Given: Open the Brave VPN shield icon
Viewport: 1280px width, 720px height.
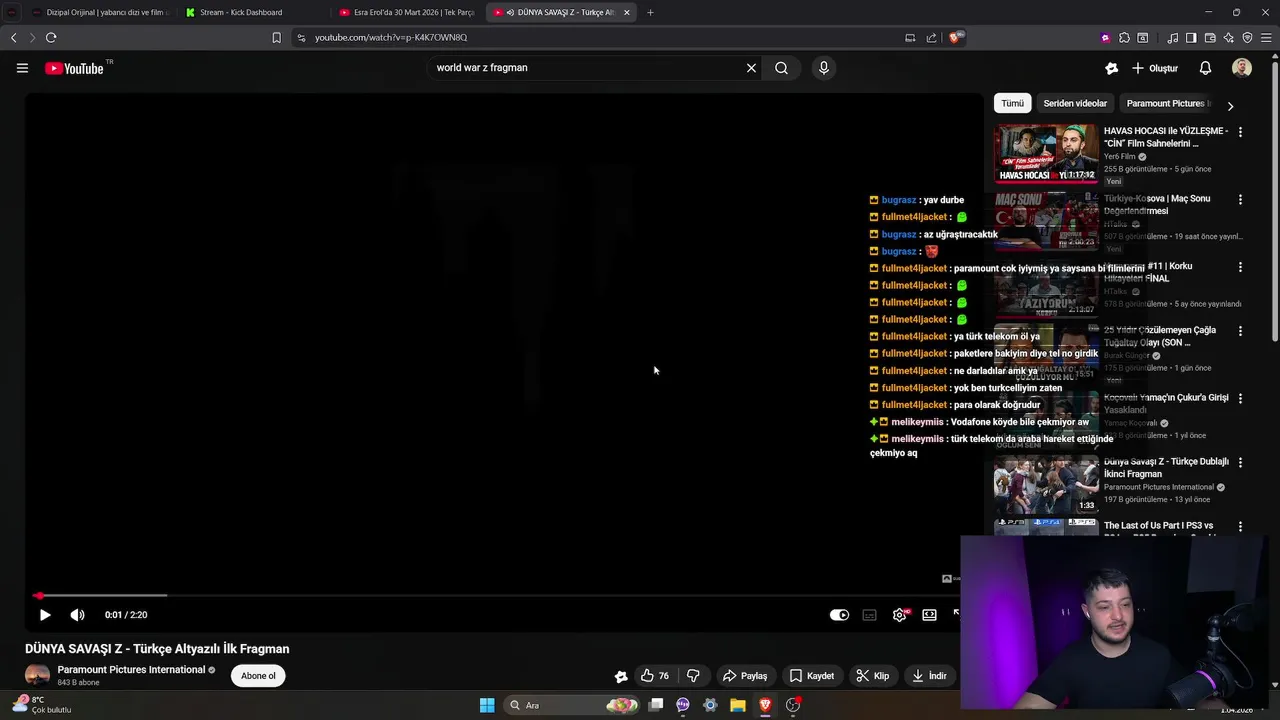Looking at the screenshot, I should coord(1247,38).
